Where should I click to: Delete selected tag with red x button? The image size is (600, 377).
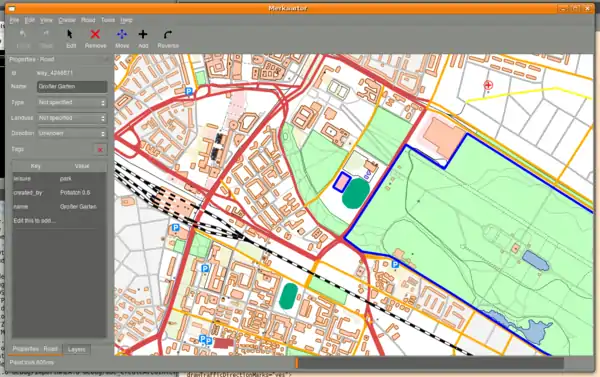click(100, 149)
